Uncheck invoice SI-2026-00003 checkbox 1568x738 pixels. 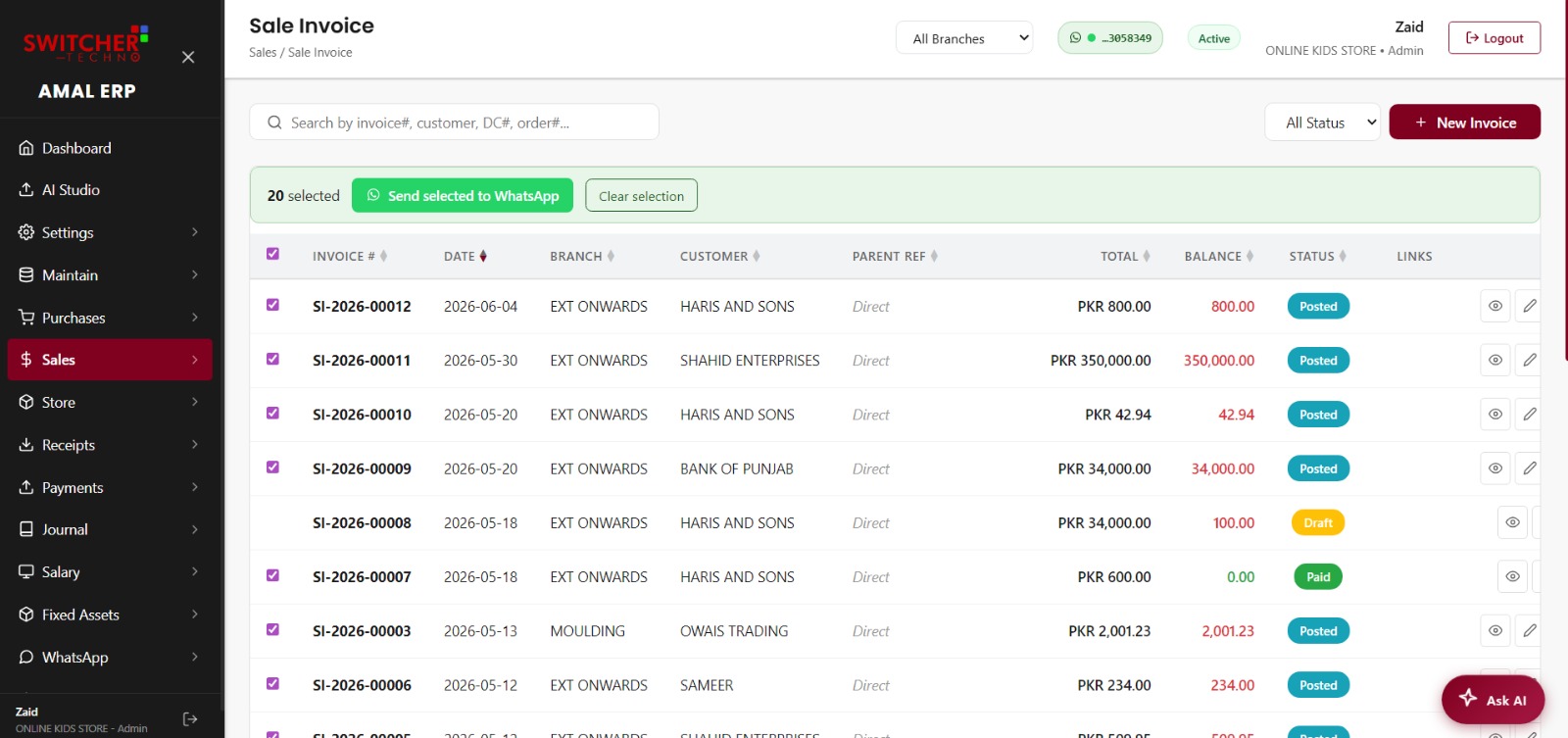tap(272, 629)
